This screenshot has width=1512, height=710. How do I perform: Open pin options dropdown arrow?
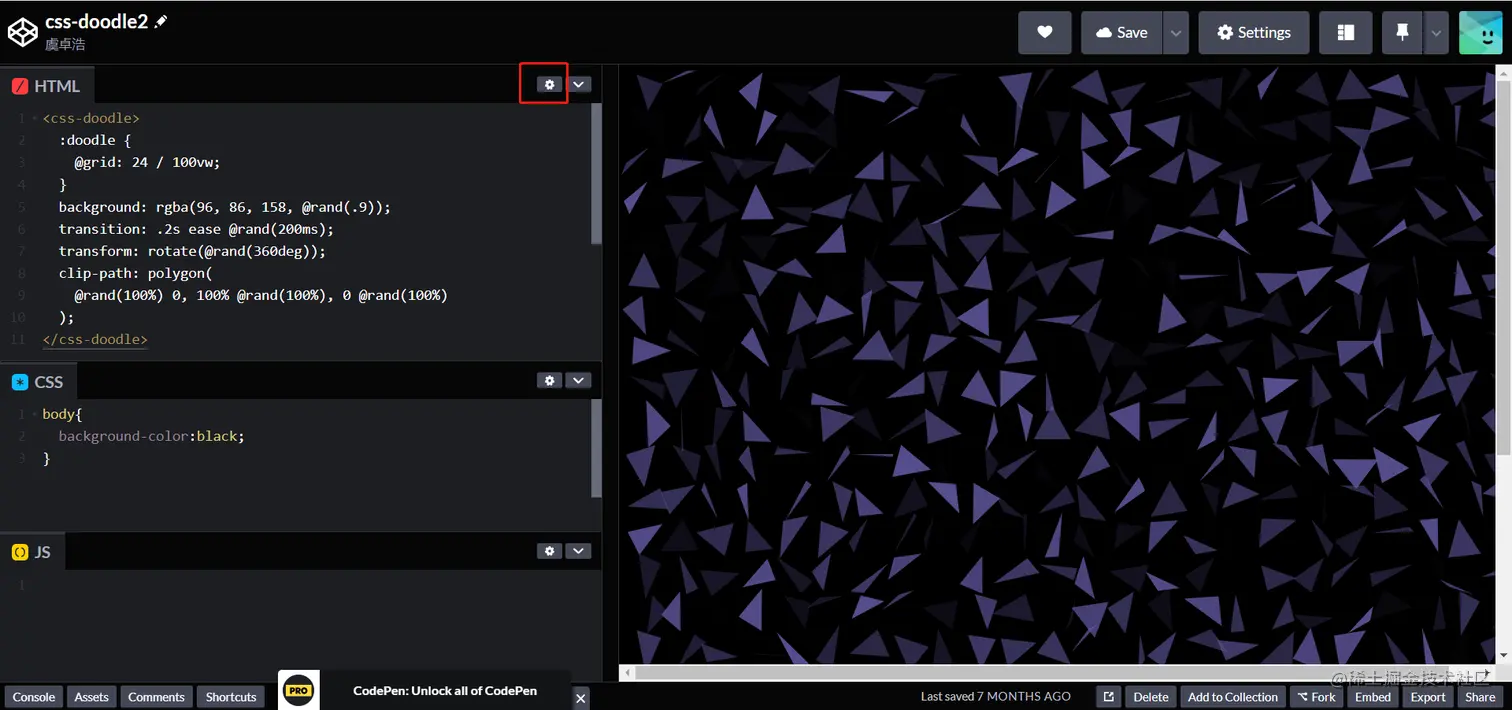[1437, 32]
